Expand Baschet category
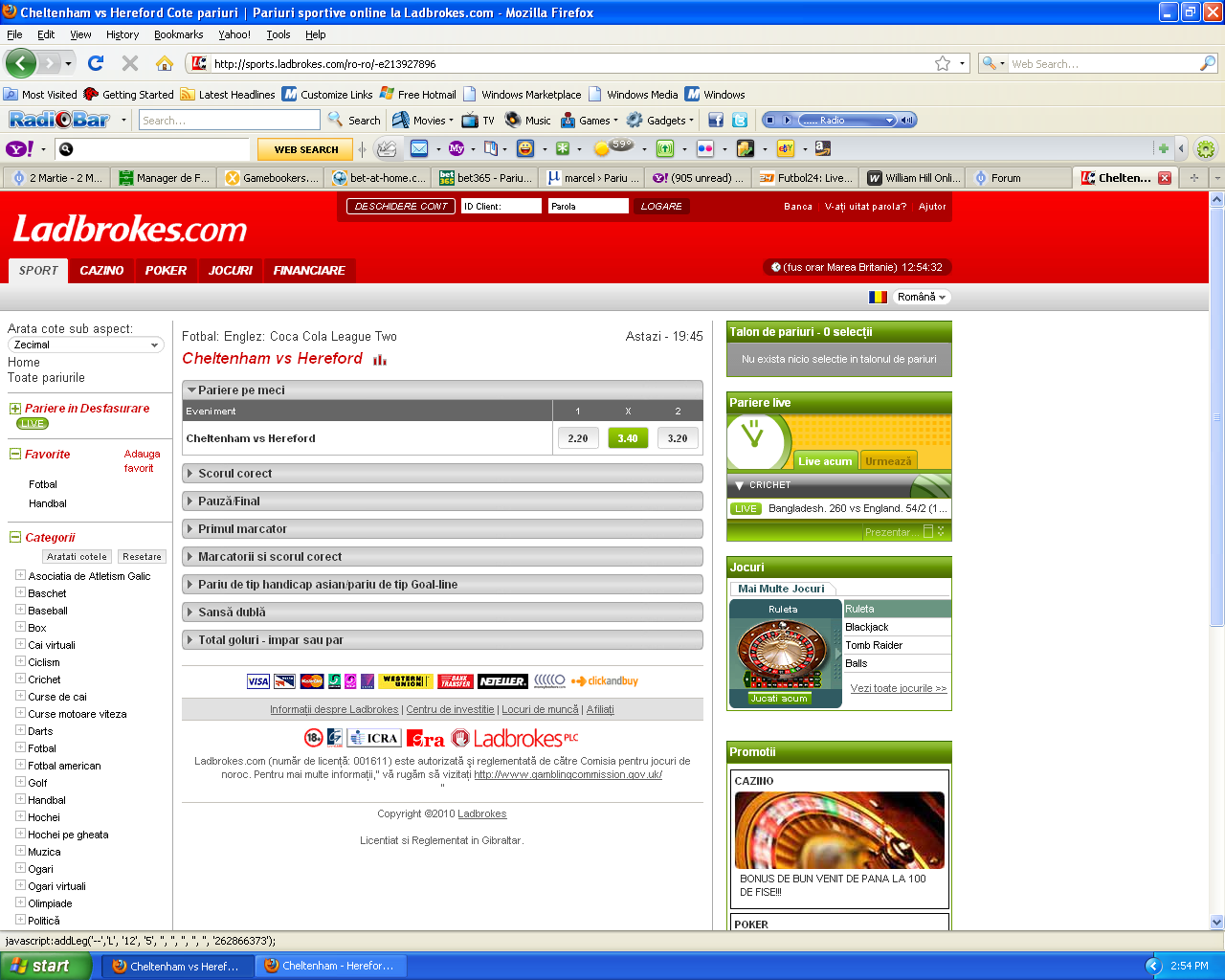Screen dimensions: 1225x980 coord(20,593)
